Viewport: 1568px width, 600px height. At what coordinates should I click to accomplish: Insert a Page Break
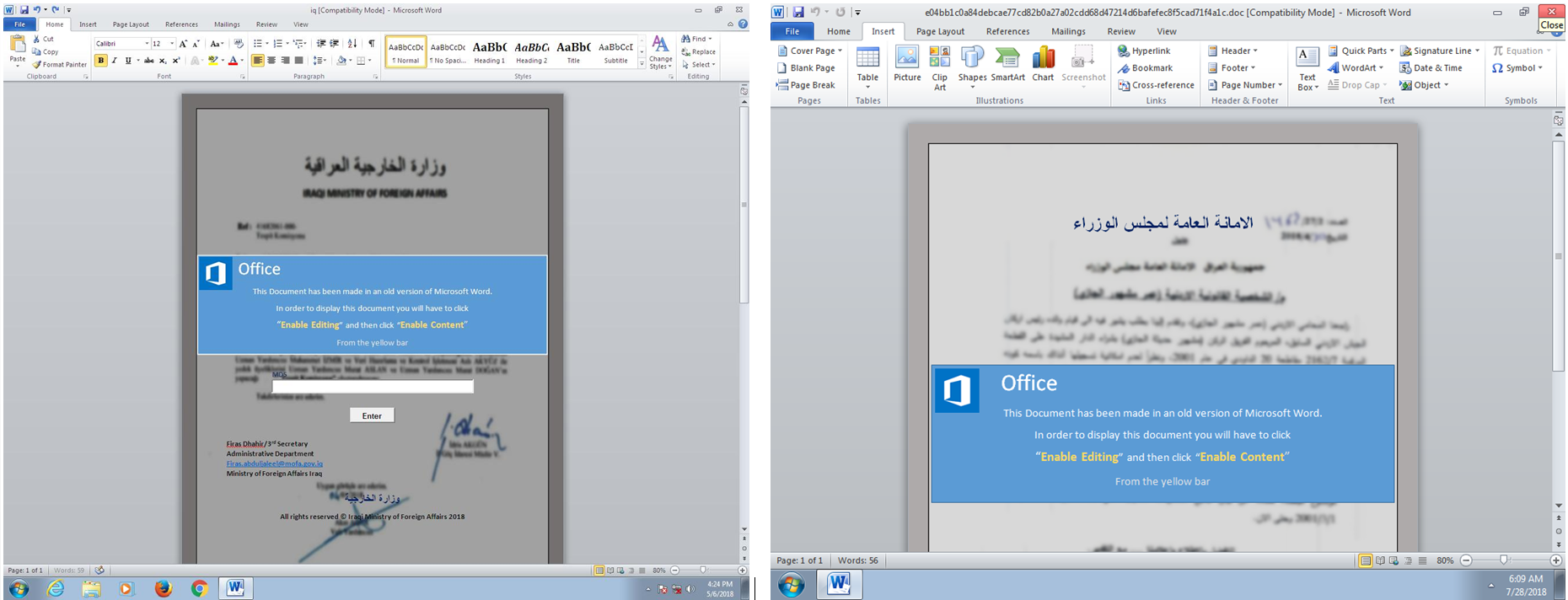tap(806, 85)
